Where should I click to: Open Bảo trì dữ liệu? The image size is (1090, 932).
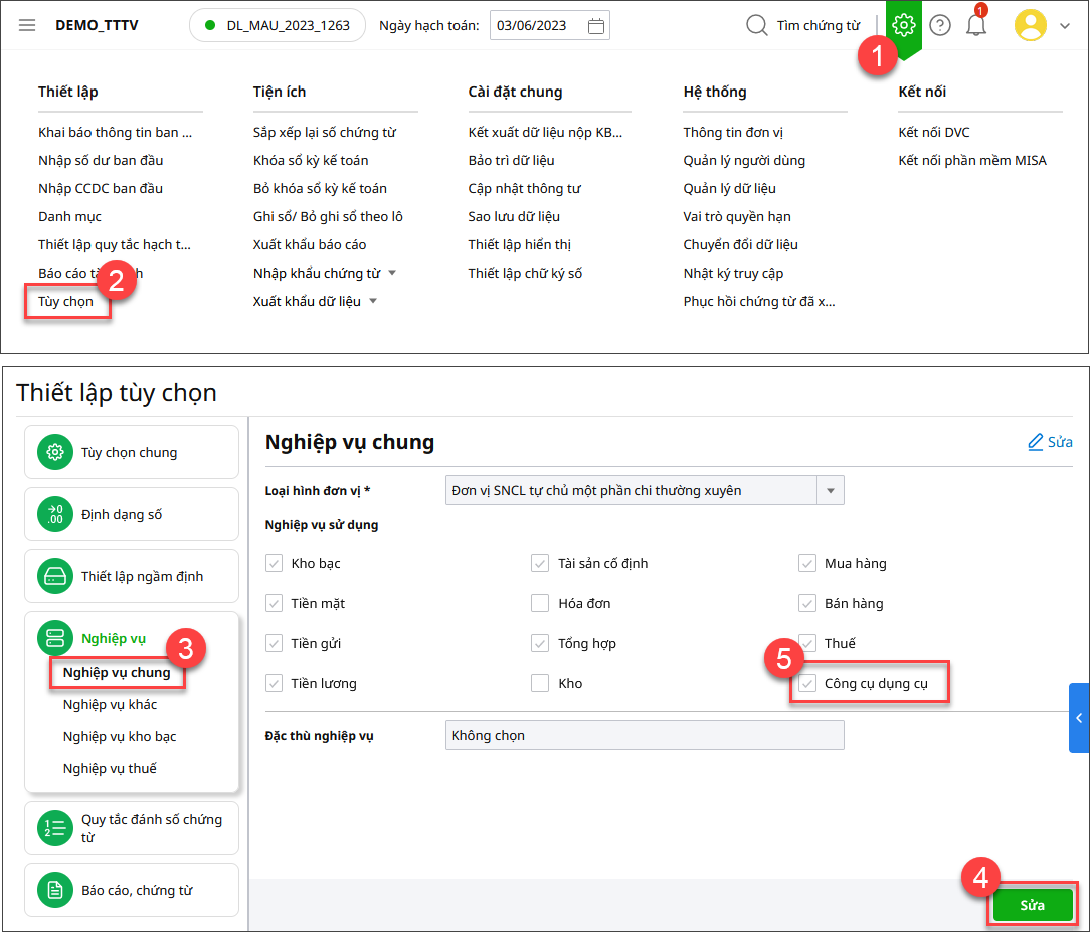pyautogui.click(x=512, y=161)
